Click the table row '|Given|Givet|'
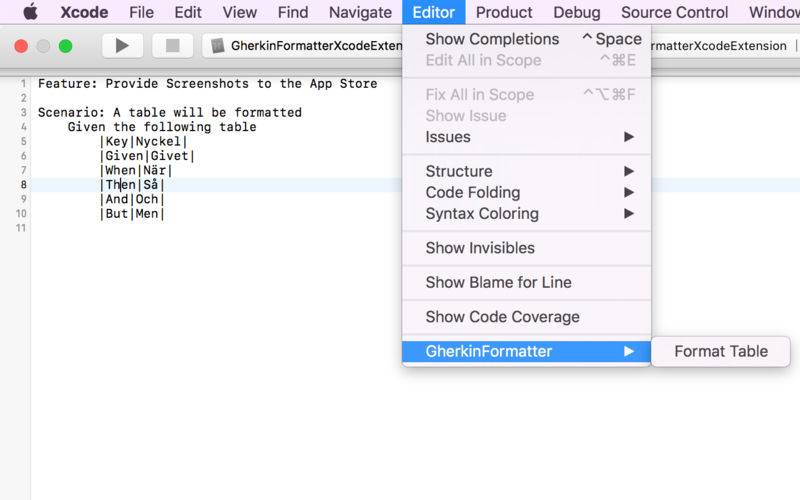The image size is (800, 500). click(x=147, y=156)
